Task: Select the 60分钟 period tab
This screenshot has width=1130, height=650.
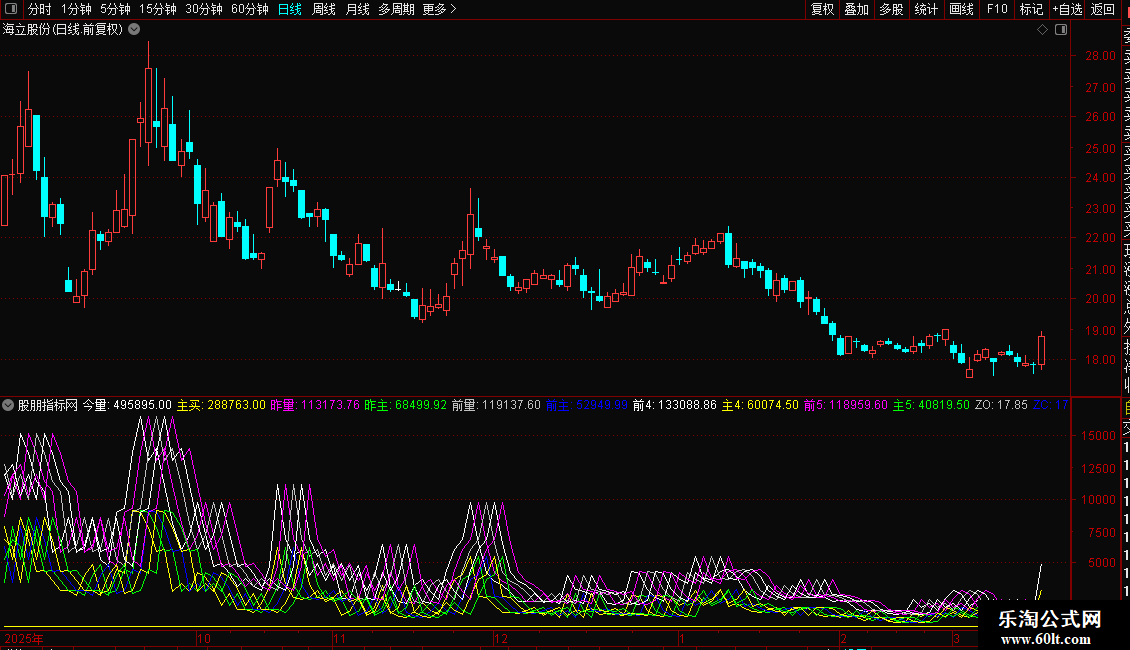Action: tap(250, 9)
